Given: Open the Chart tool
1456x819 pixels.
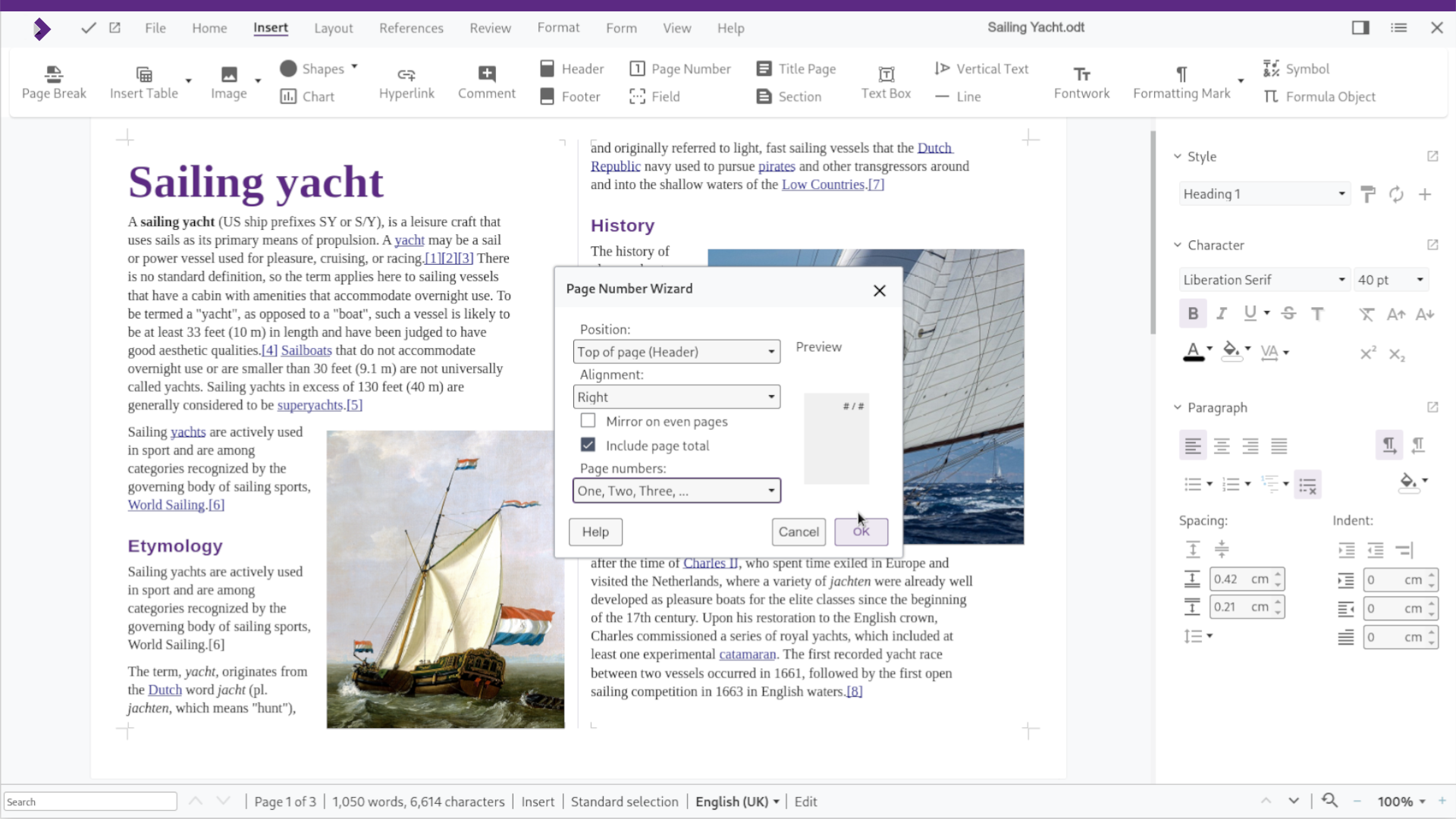Looking at the screenshot, I should [307, 96].
